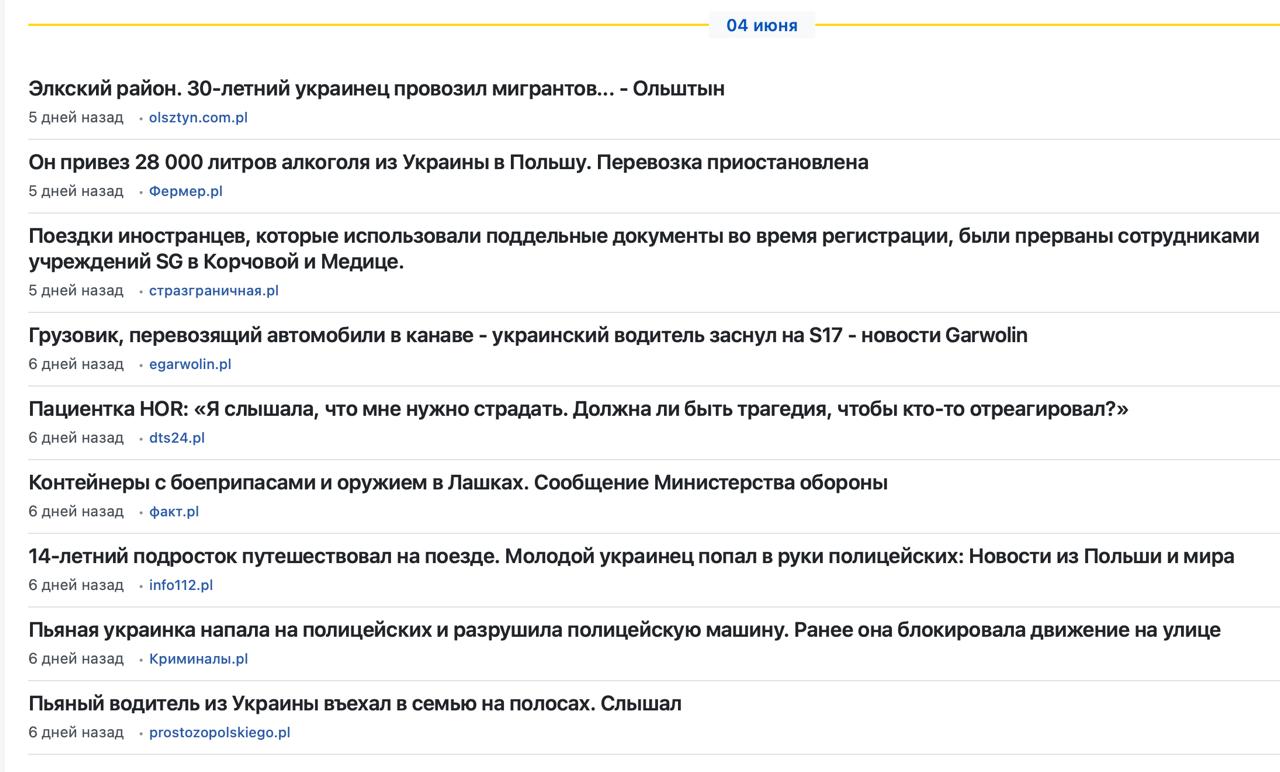1280x772 pixels.
Task: Open headline about Элкский район 30-летний украинец
Action: 377,89
